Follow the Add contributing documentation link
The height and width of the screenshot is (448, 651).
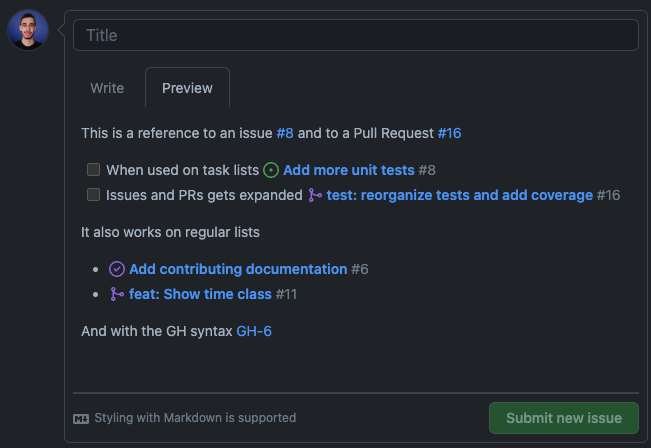tap(238, 269)
